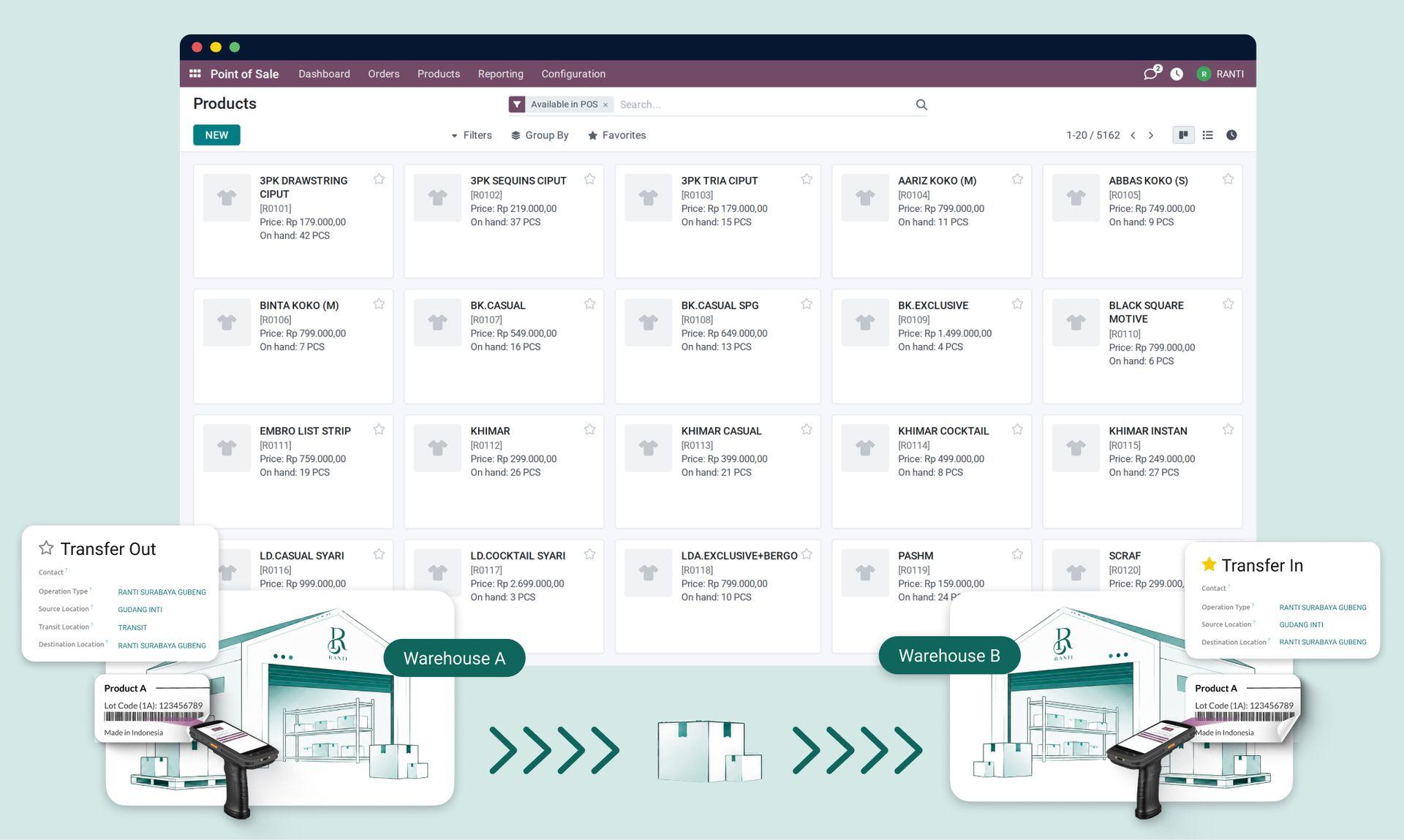Click the Point of Sale app title
1404x840 pixels.
(244, 74)
